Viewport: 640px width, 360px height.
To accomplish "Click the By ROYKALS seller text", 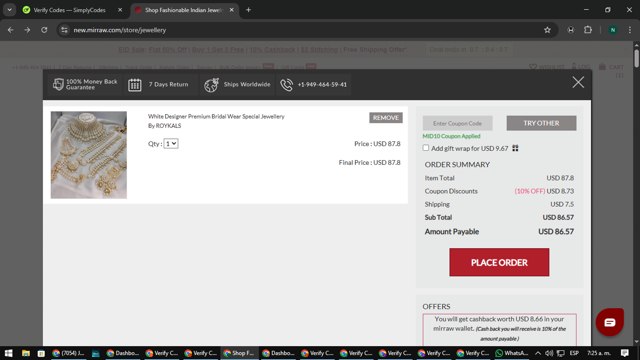I will pos(164,126).
